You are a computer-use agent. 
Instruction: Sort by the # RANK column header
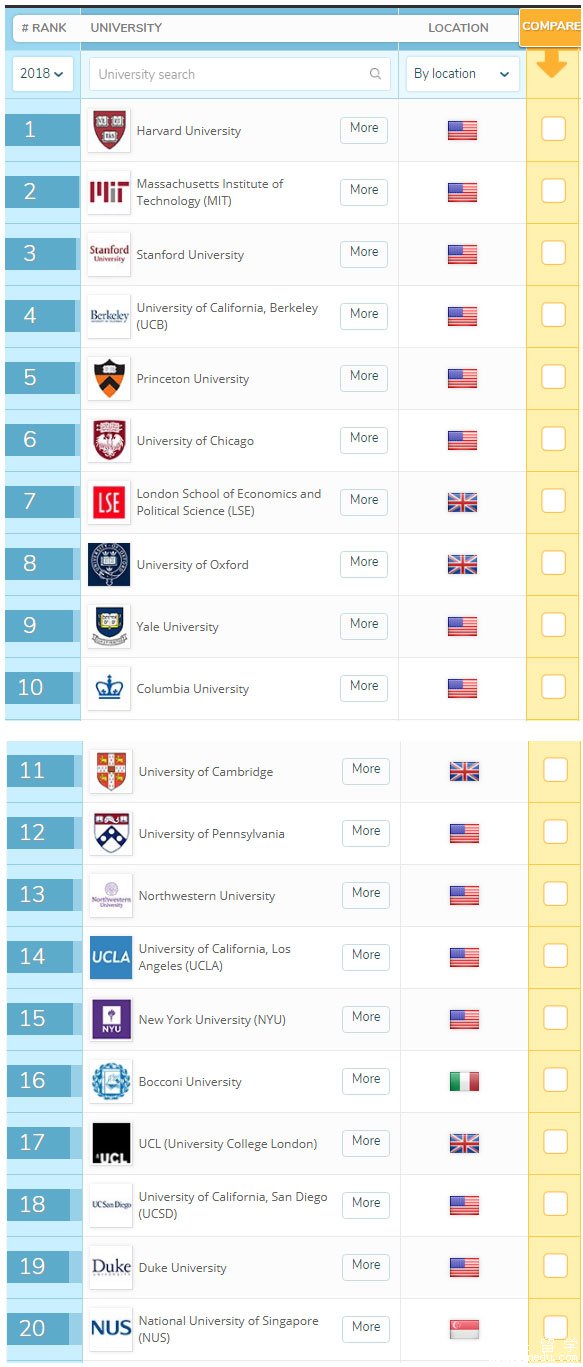point(44,28)
